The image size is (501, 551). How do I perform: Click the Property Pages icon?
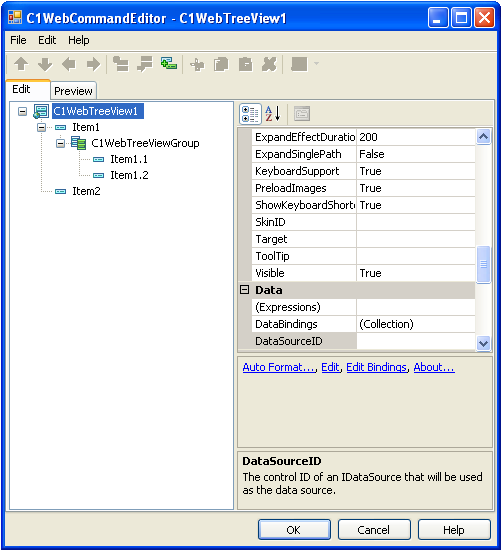click(302, 114)
